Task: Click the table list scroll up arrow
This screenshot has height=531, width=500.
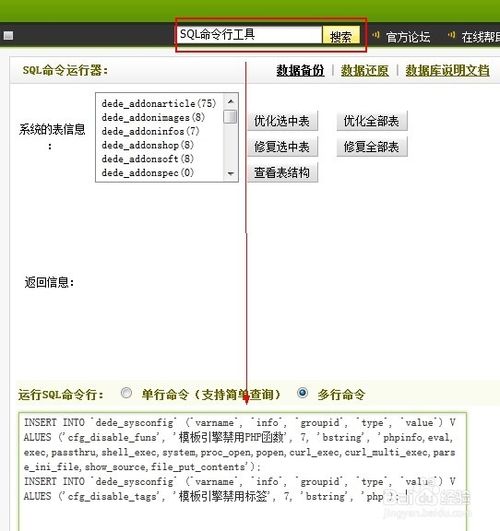Action: [x=230, y=101]
